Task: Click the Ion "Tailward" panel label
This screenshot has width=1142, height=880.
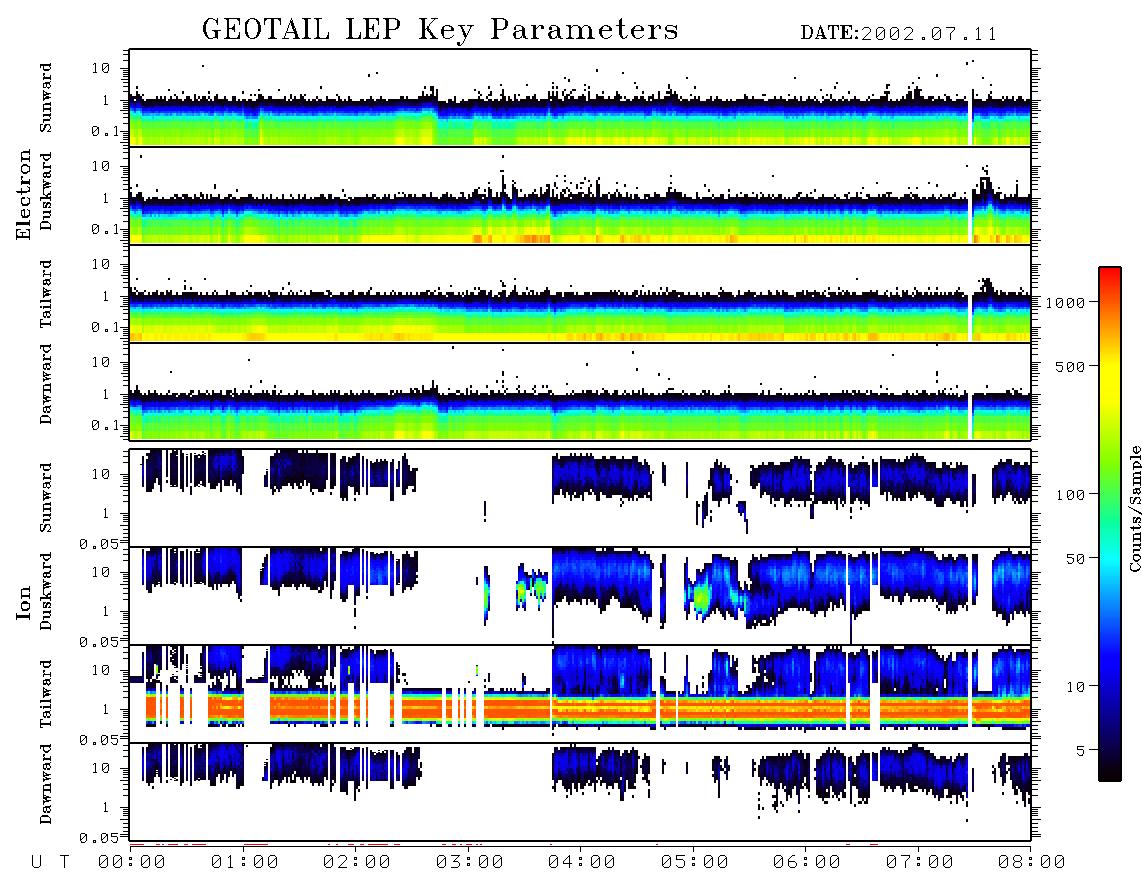Action: point(46,694)
